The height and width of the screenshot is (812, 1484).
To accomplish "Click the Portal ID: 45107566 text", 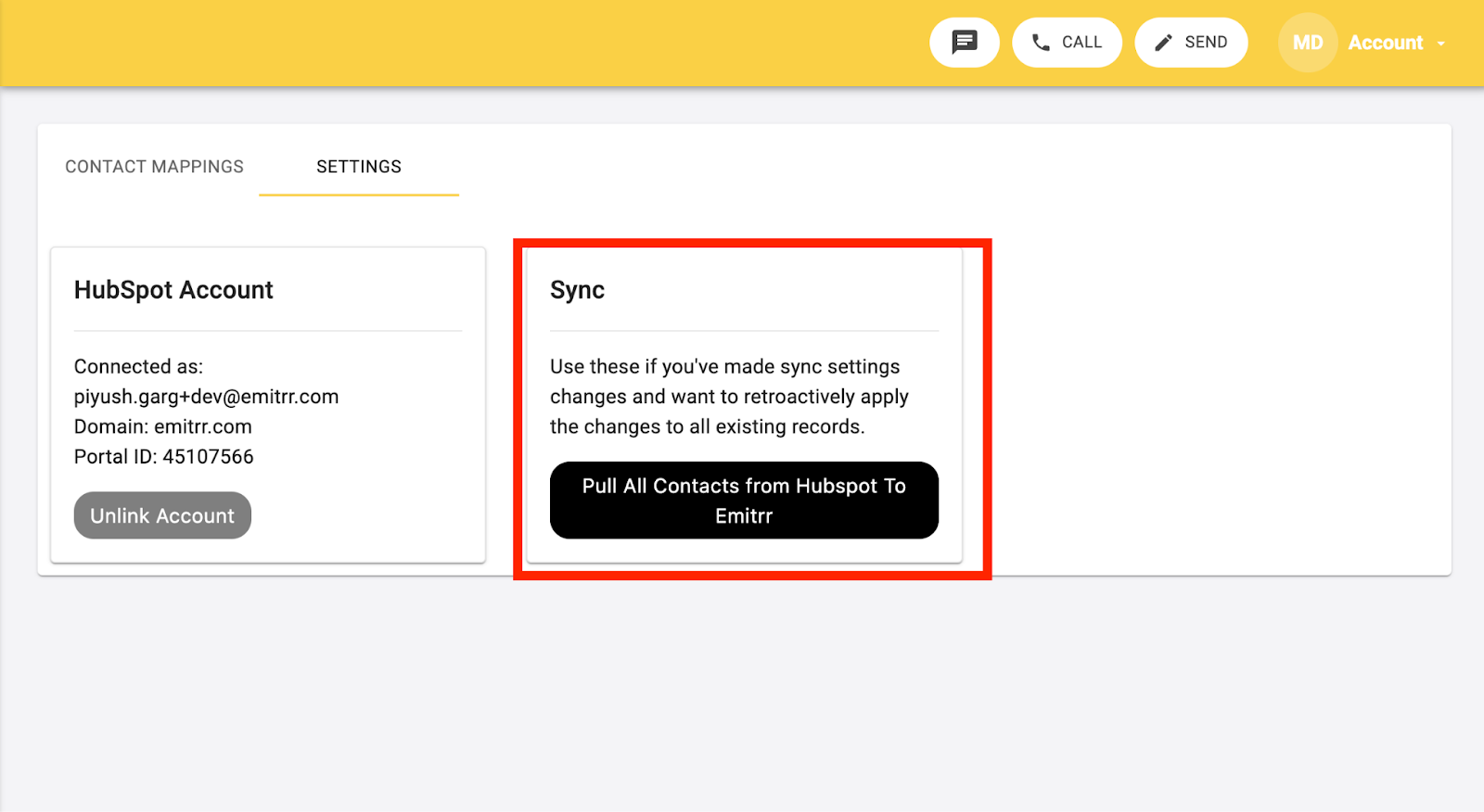I will click(x=163, y=456).
